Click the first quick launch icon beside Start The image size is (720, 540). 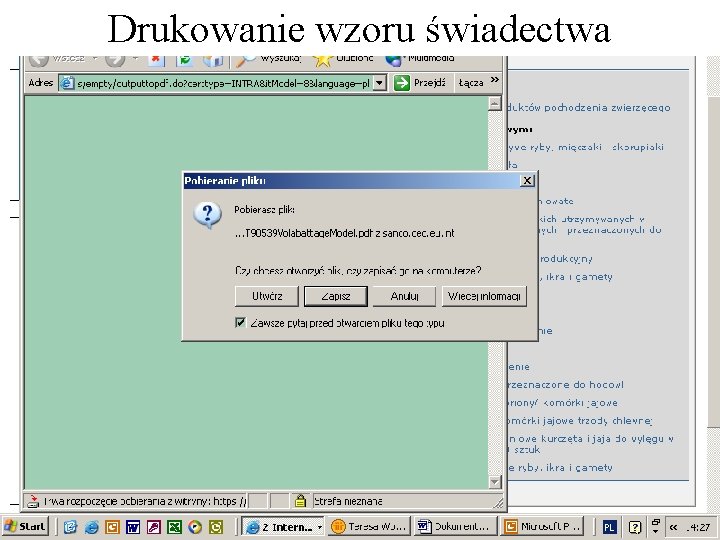tap(70, 527)
